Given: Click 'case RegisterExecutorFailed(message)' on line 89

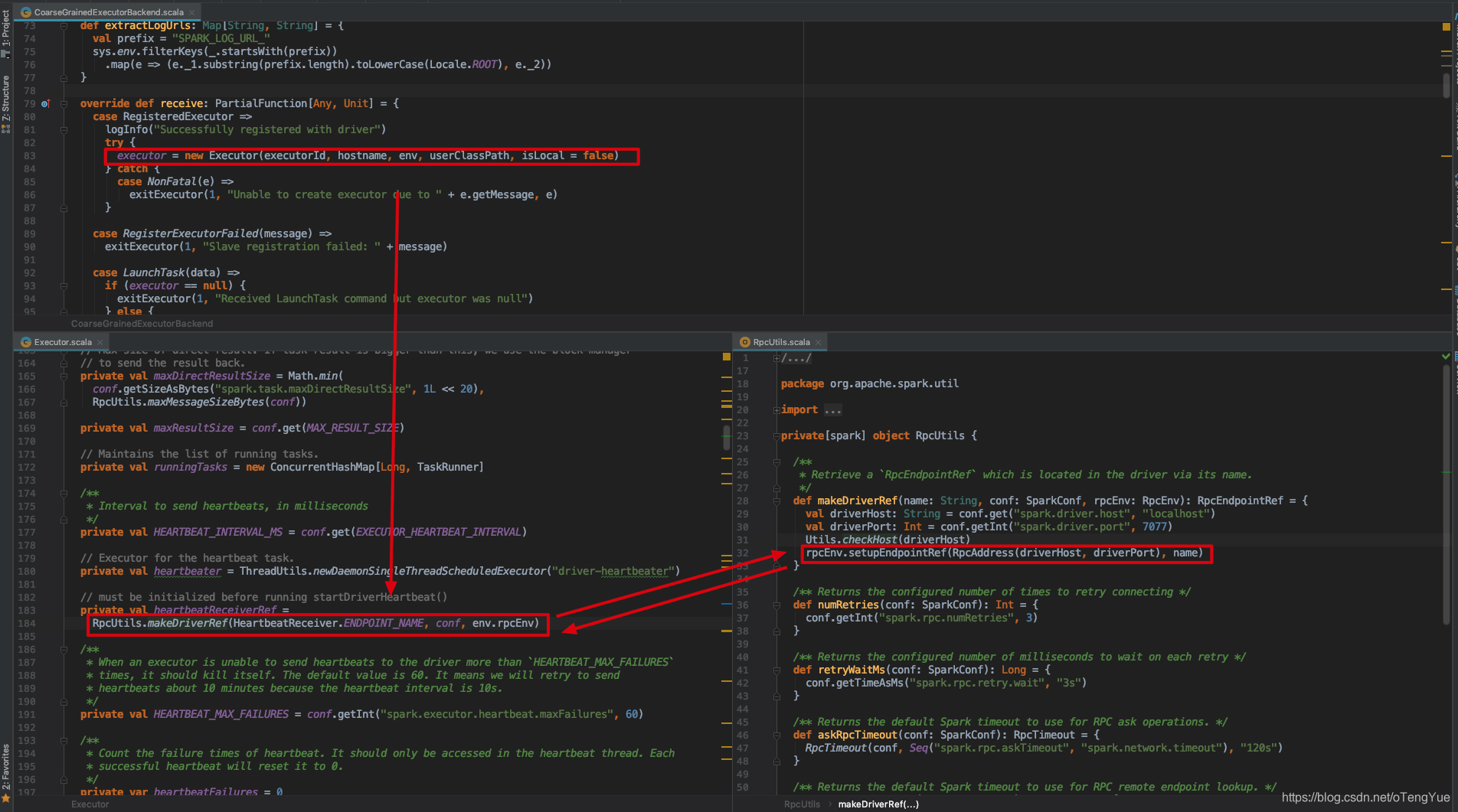Looking at the screenshot, I should pyautogui.click(x=212, y=234).
